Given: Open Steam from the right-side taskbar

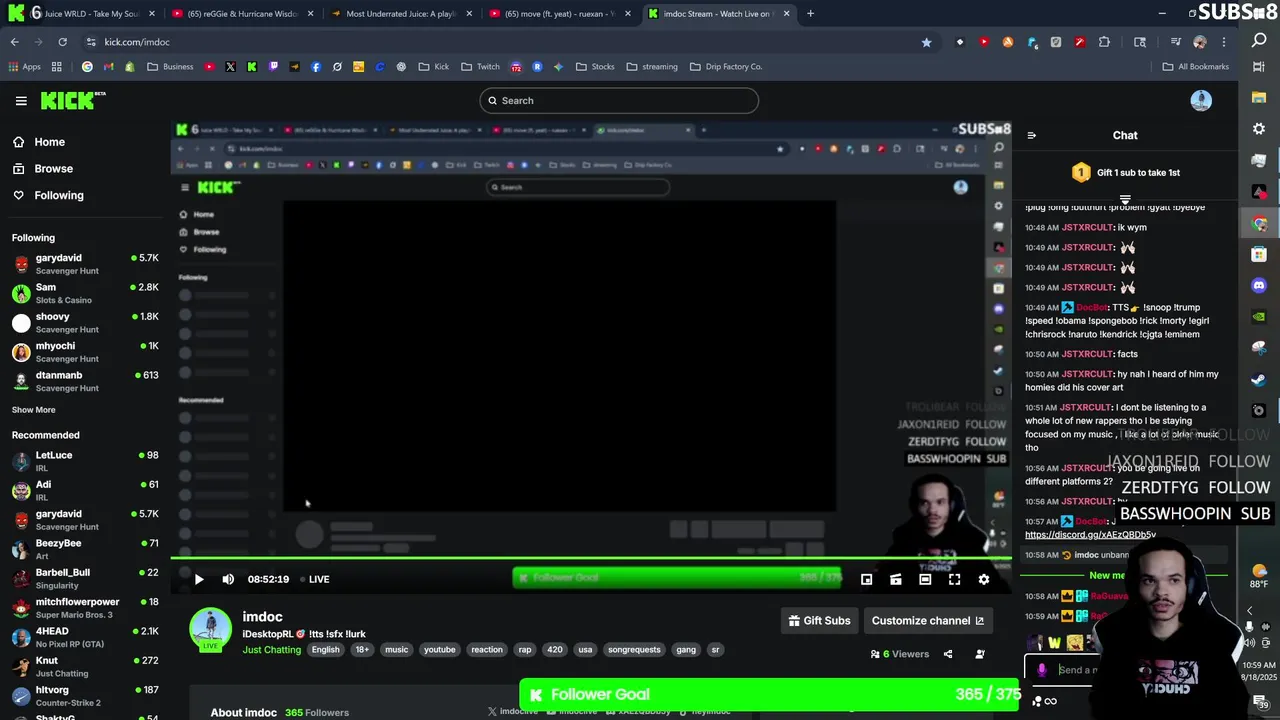Looking at the screenshot, I should point(1259,379).
